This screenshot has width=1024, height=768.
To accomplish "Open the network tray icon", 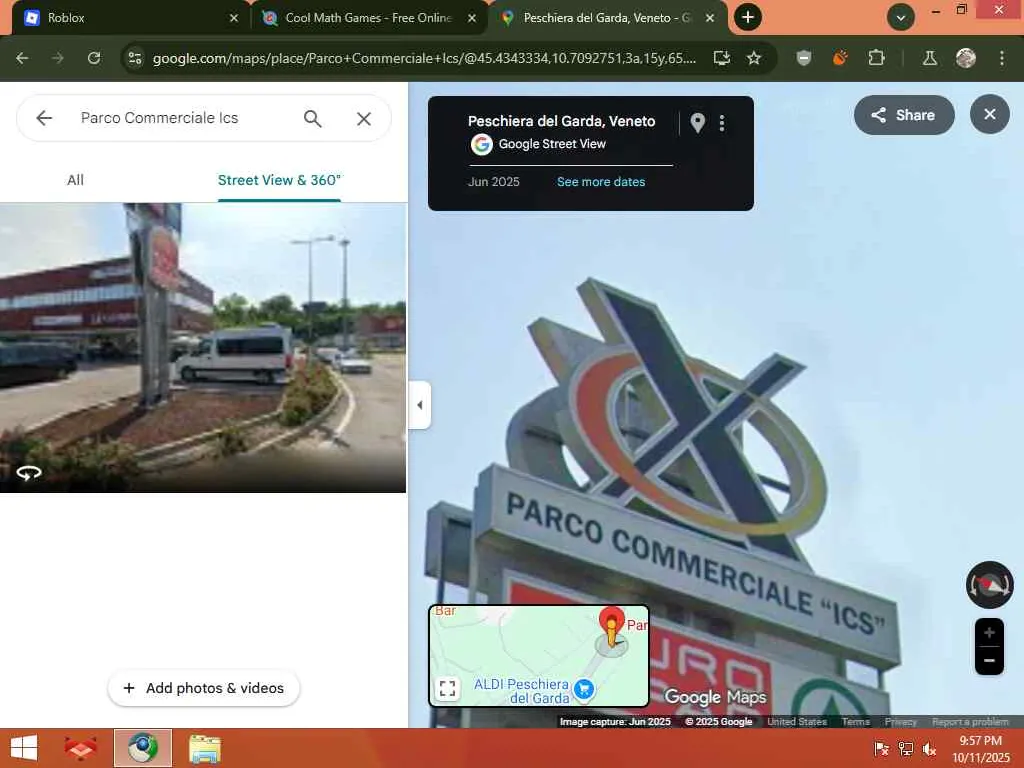I will point(906,749).
